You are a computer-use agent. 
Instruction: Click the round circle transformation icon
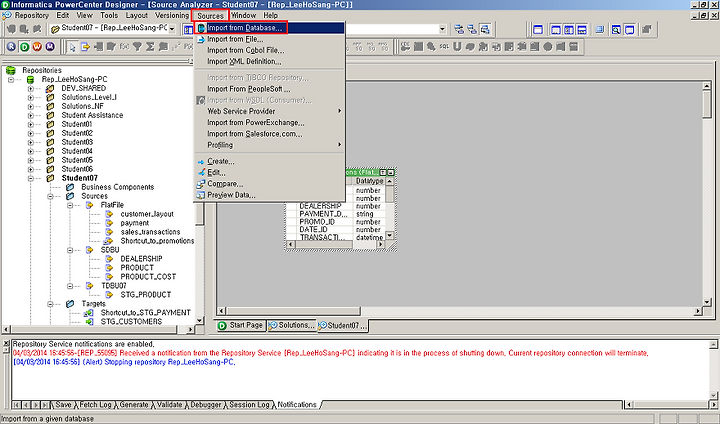click(548, 47)
